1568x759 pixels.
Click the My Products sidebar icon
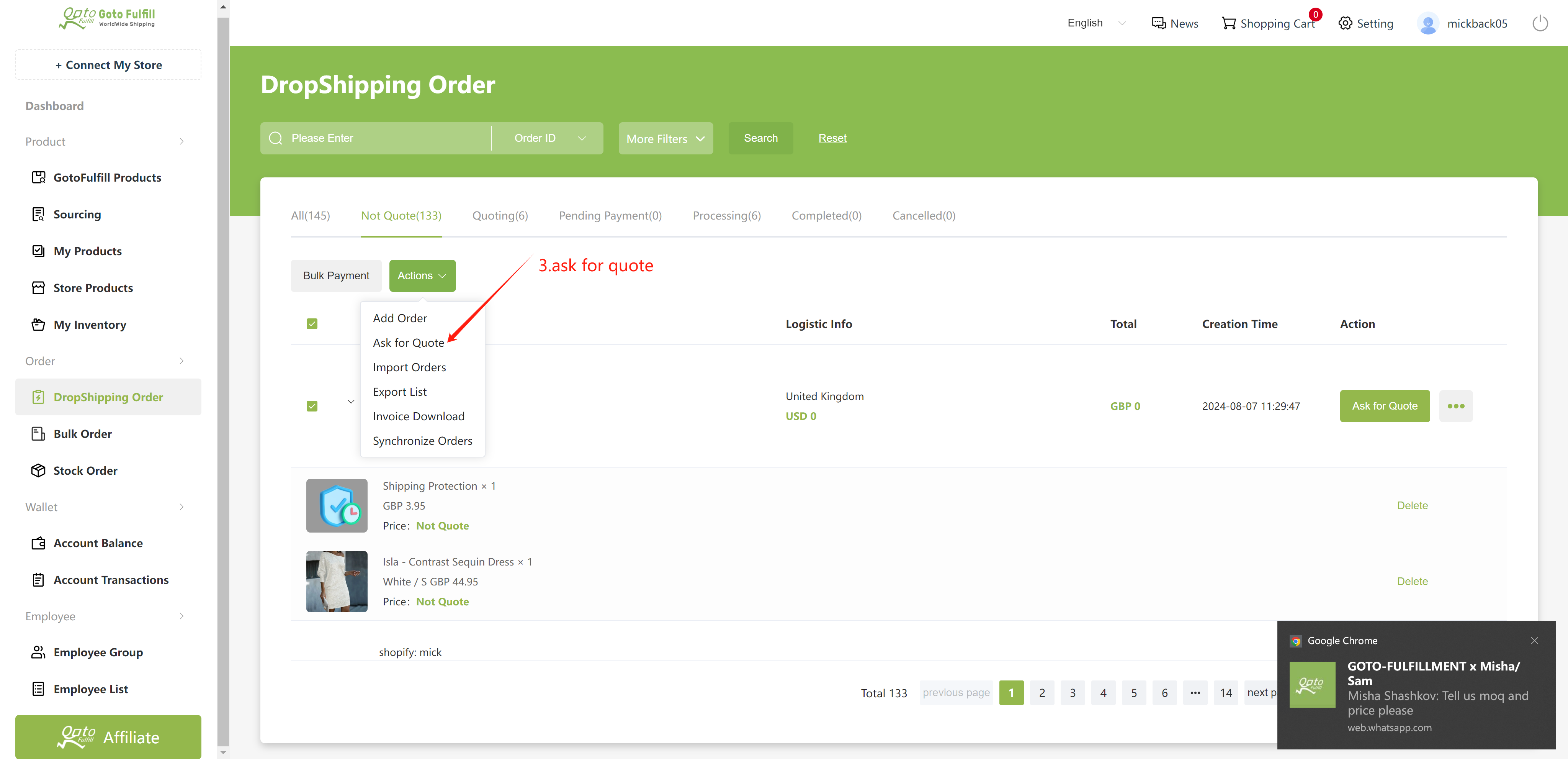(38, 251)
